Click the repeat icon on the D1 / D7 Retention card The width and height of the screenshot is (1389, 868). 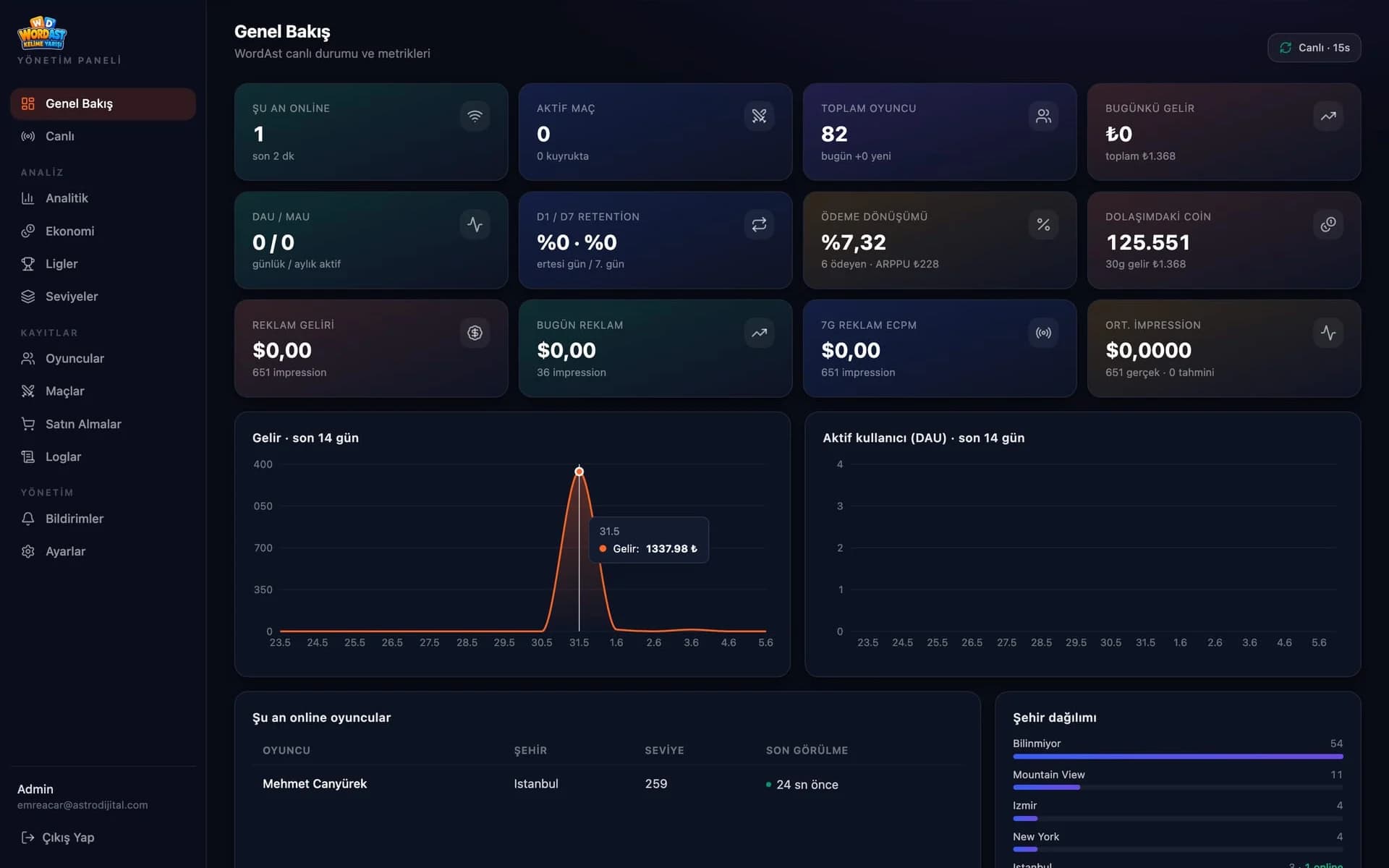(759, 224)
